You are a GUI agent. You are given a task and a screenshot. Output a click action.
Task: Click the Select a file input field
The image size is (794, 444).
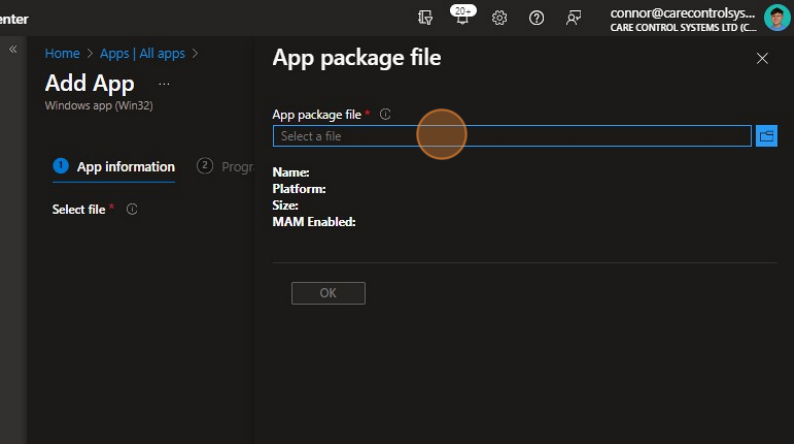(x=511, y=136)
